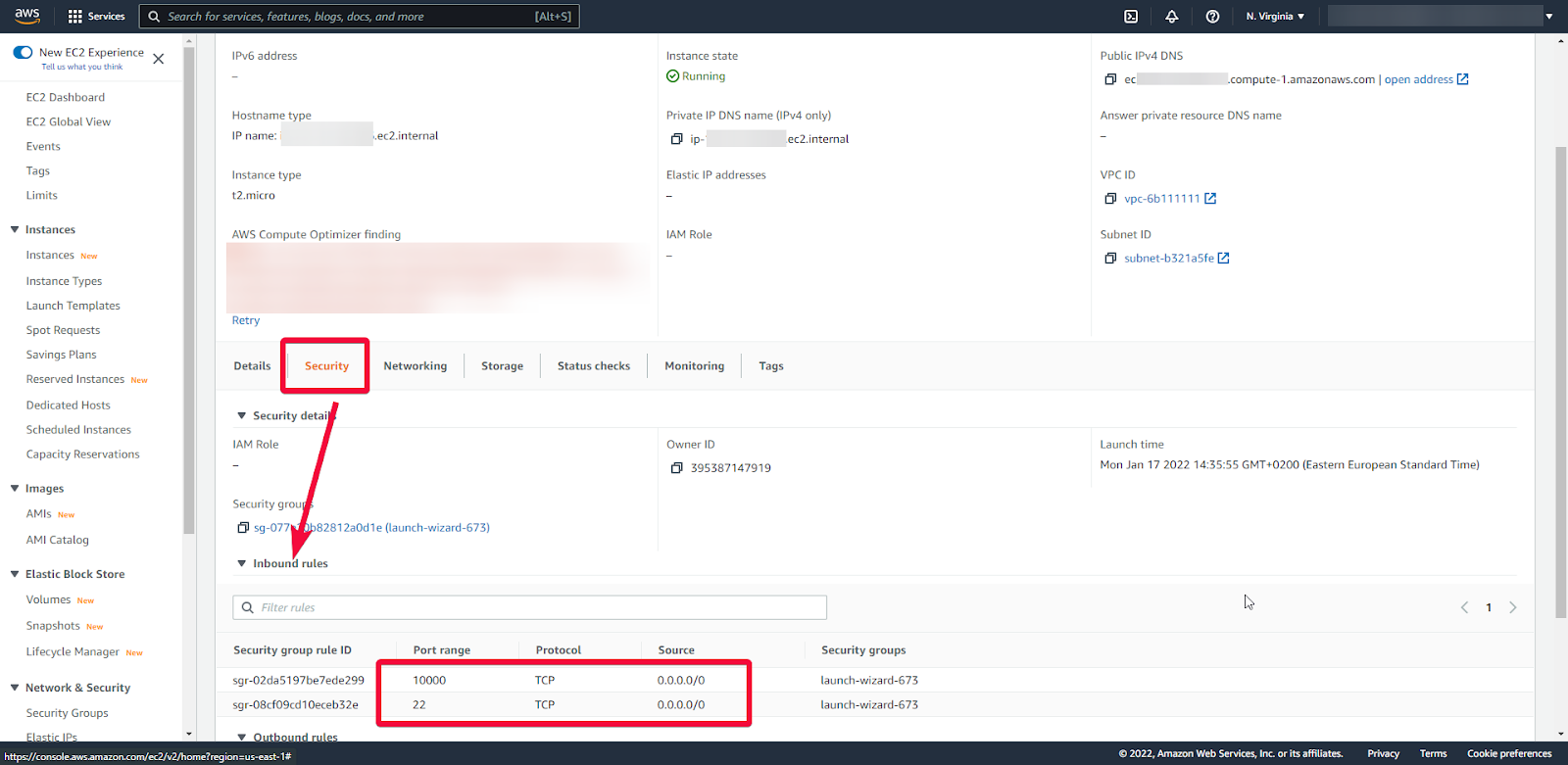The height and width of the screenshot is (765, 1568).
Task: Open the CloudShell terminal icon
Action: coord(1131,17)
